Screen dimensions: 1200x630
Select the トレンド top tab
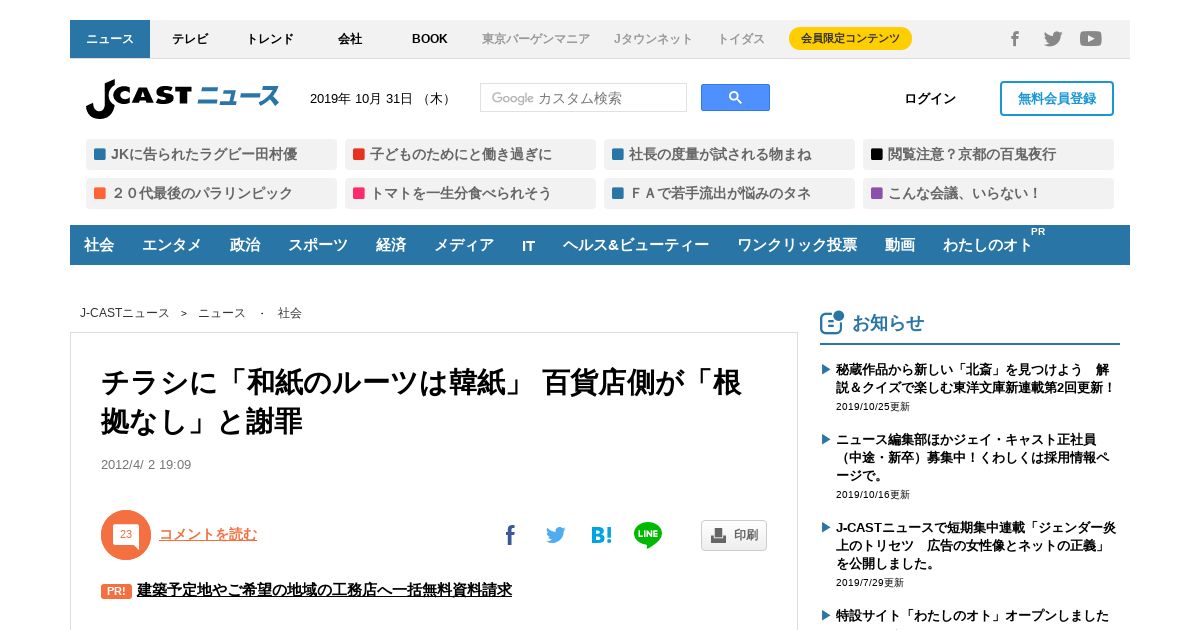270,39
